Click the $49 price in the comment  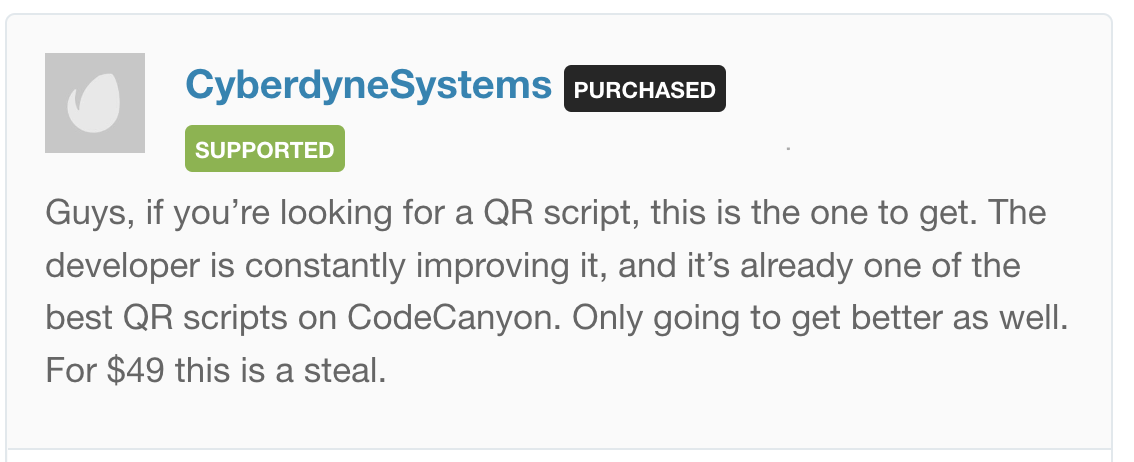tap(135, 371)
